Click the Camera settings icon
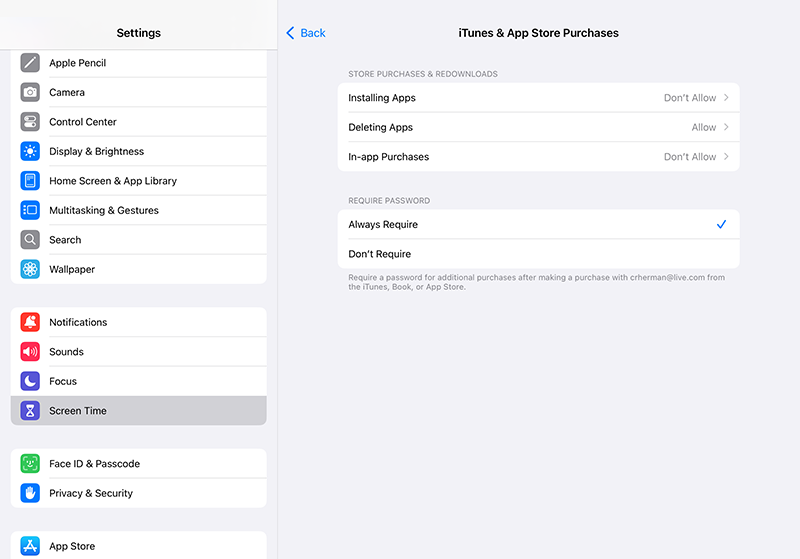800x559 pixels. point(30,92)
